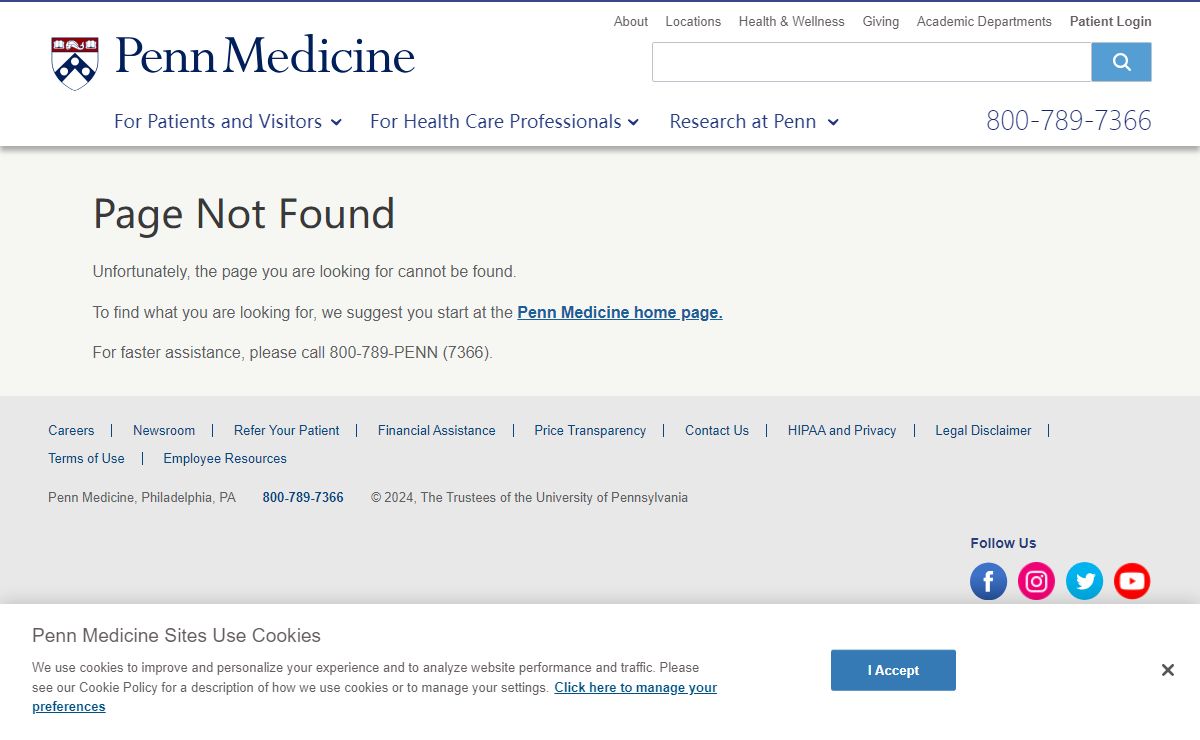Open Health & Wellness top link
The height and width of the screenshot is (740, 1200).
point(791,21)
